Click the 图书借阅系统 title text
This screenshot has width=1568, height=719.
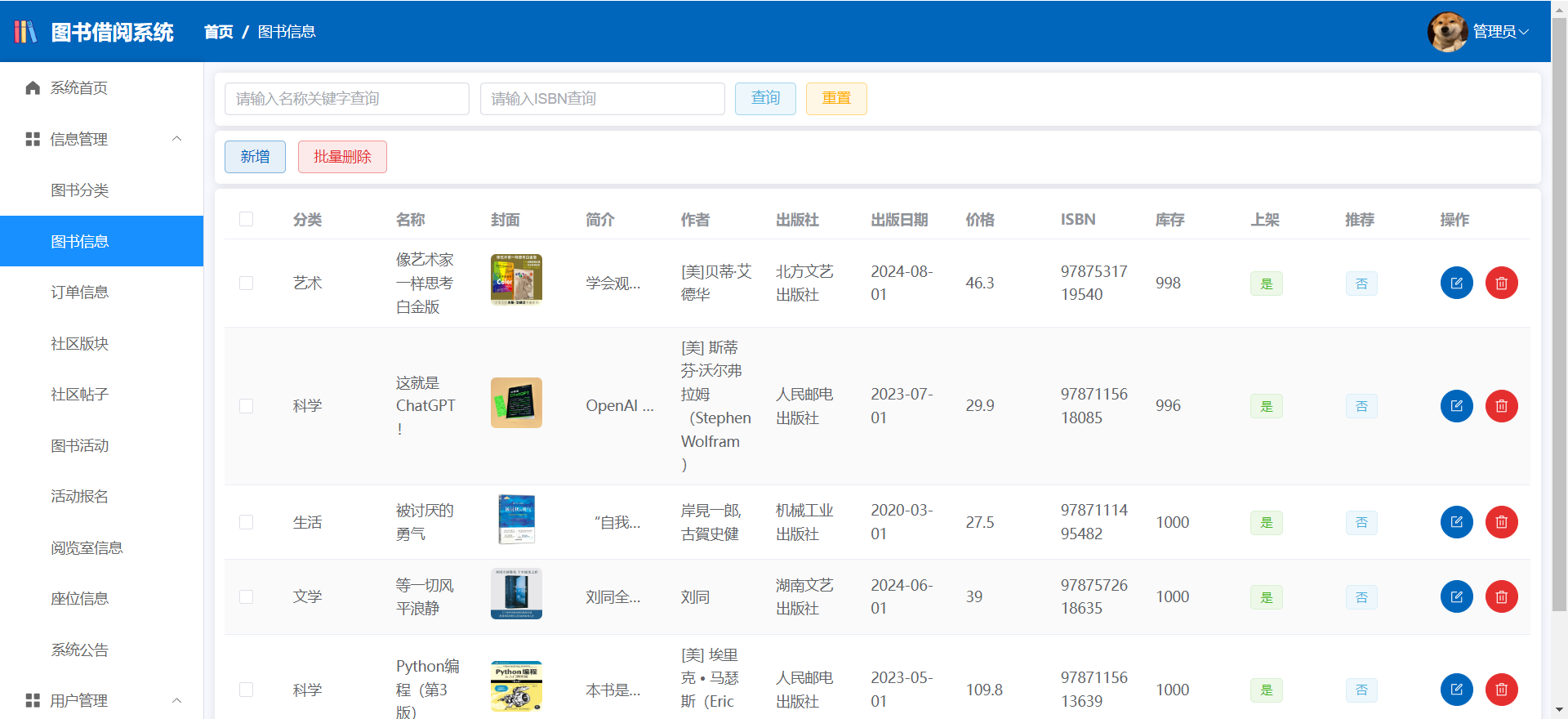click(x=113, y=32)
